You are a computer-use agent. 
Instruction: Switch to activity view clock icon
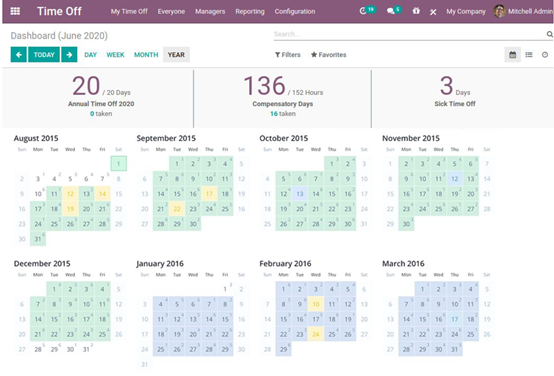[x=545, y=54]
